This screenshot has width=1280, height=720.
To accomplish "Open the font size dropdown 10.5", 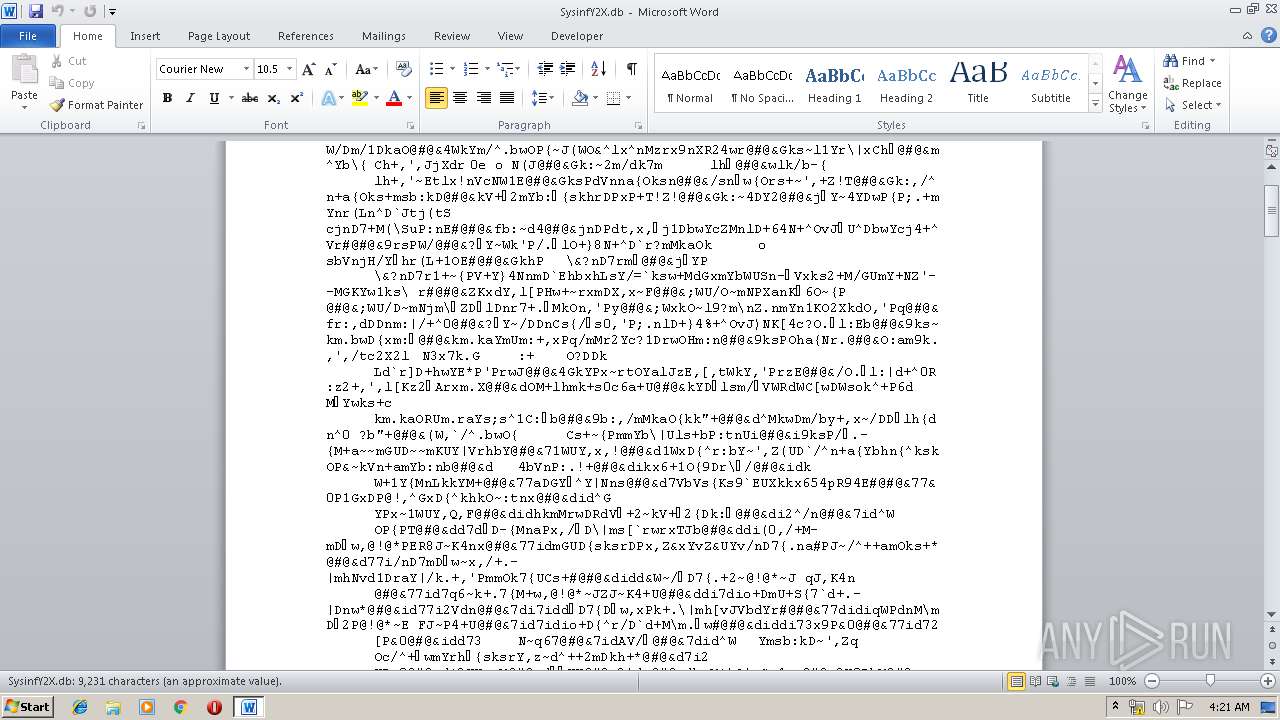I will pyautogui.click(x=291, y=69).
